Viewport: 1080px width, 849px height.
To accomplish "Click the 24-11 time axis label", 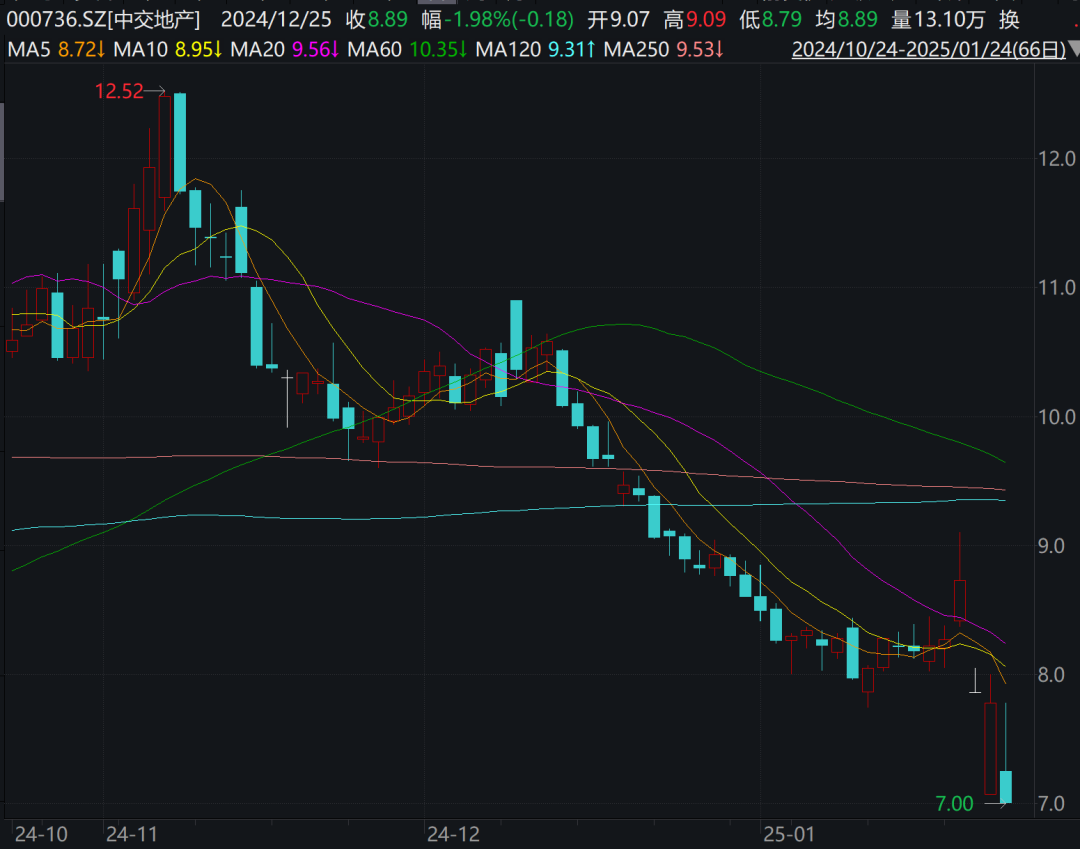I will 132,835.
